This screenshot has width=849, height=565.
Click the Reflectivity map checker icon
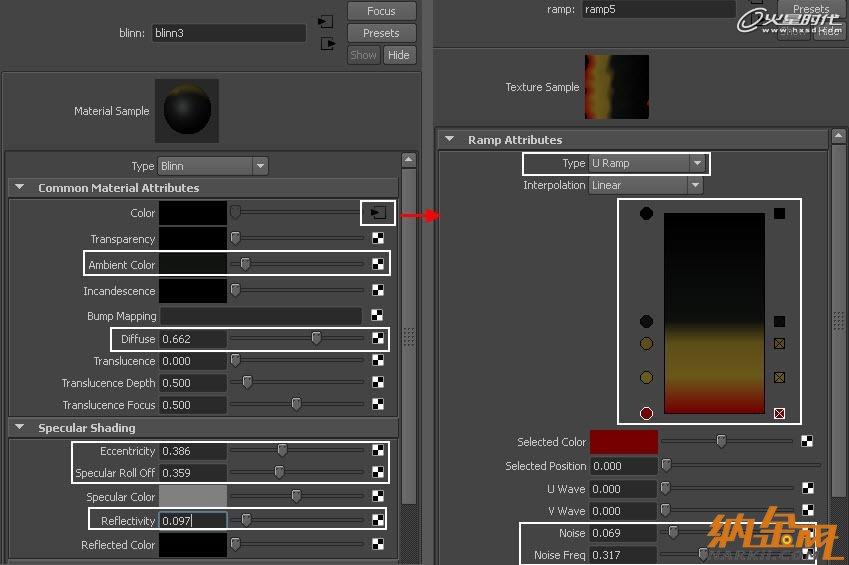[378, 520]
